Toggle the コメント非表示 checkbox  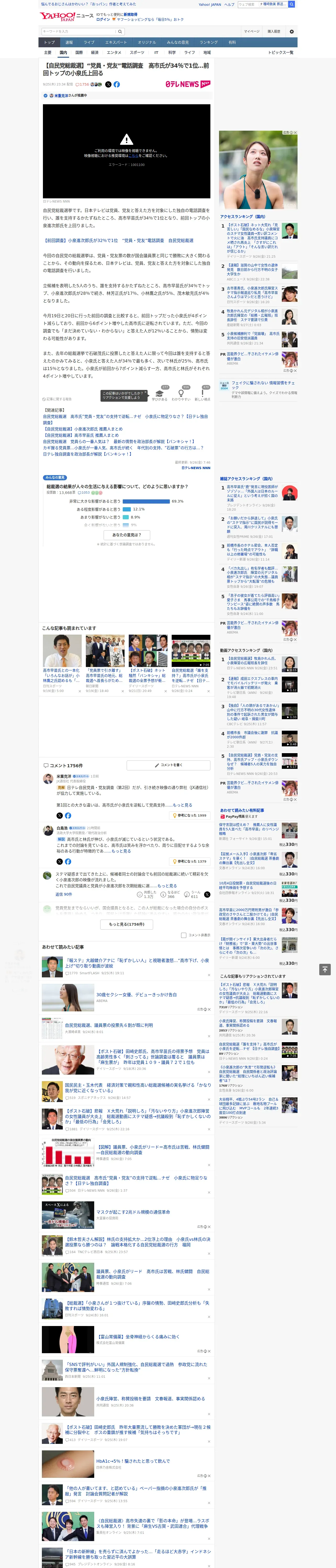[183, 935]
